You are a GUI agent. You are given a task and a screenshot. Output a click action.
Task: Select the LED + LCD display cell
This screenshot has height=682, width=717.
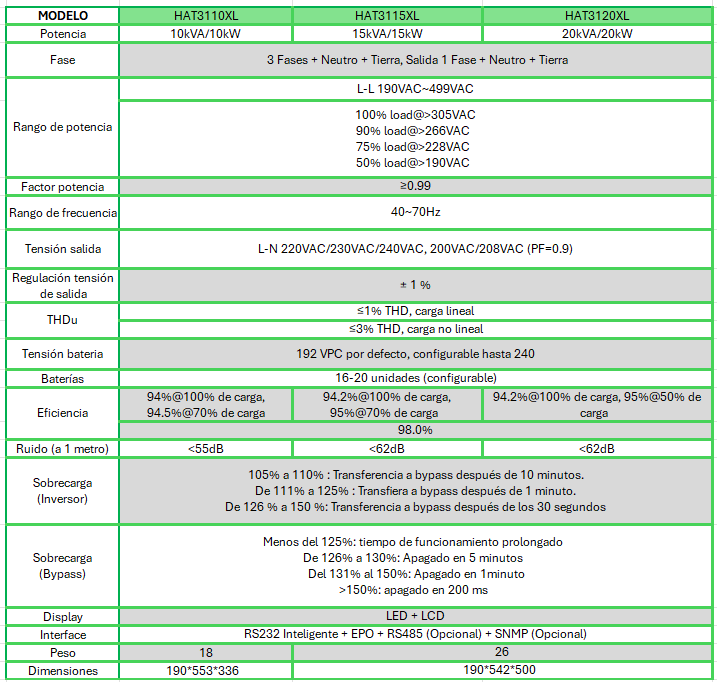[414, 616]
